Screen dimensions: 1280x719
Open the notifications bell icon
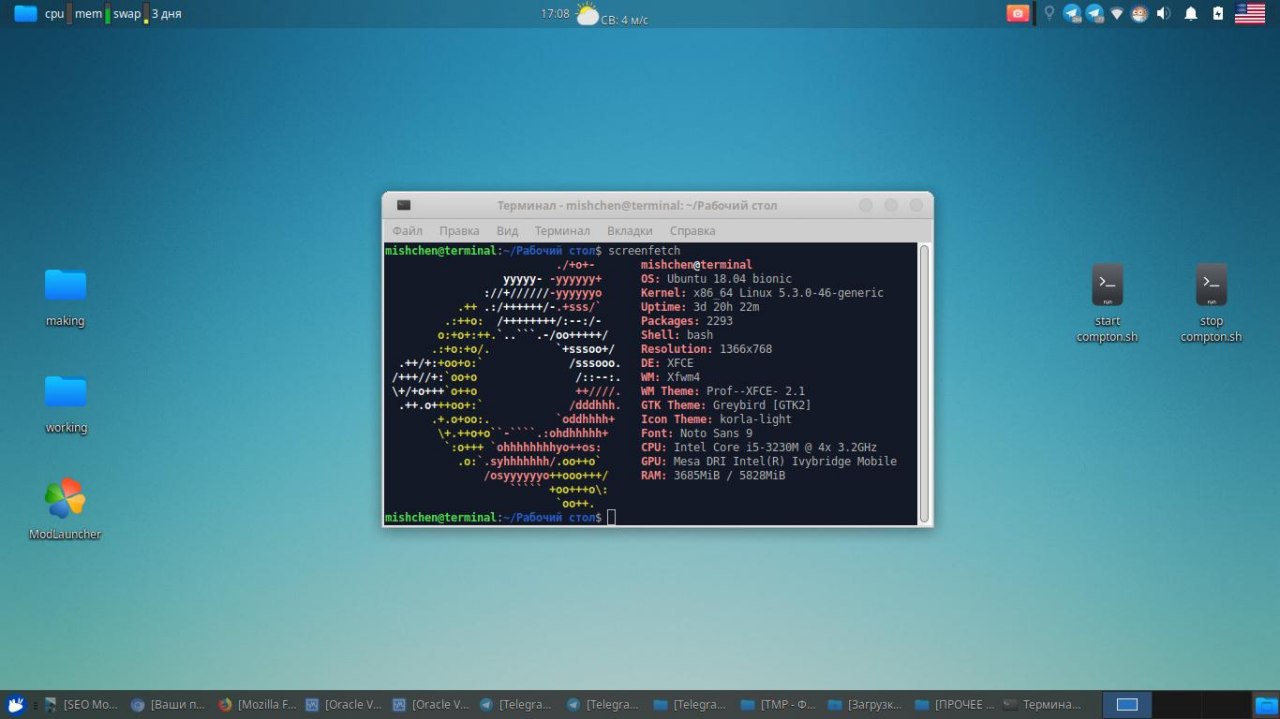[x=1191, y=14]
